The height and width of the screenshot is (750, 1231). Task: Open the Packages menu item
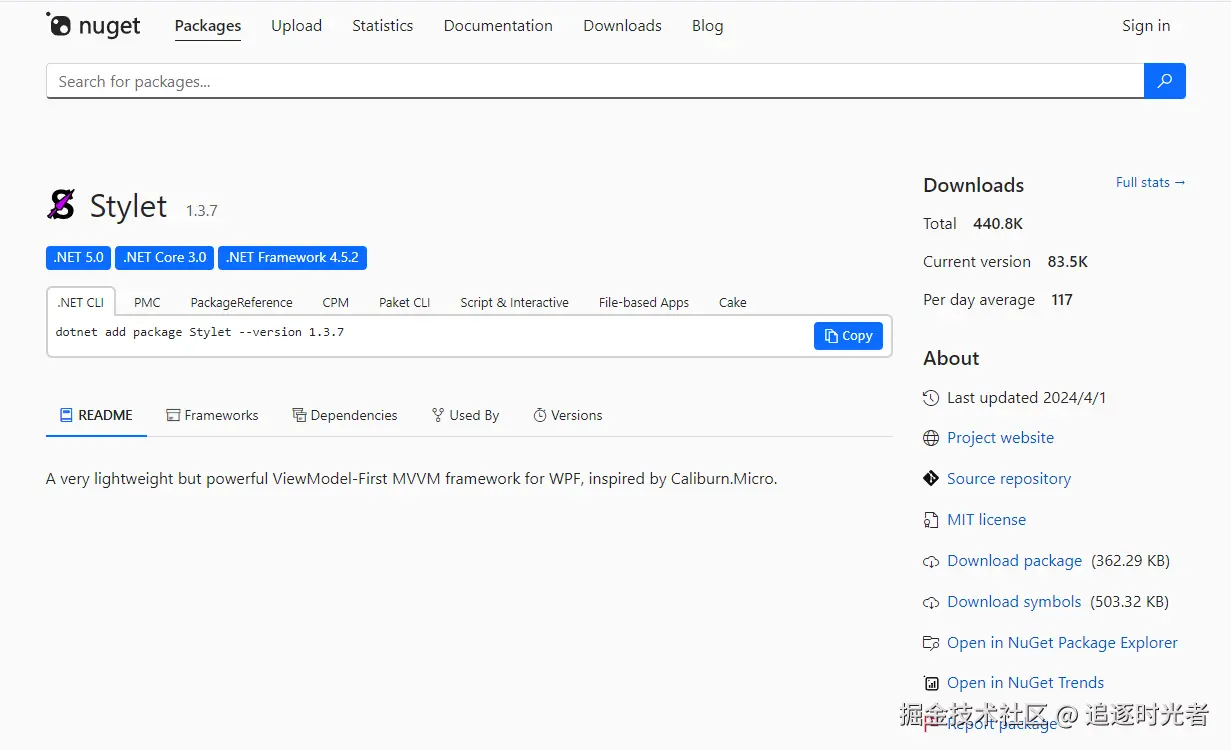(x=208, y=26)
